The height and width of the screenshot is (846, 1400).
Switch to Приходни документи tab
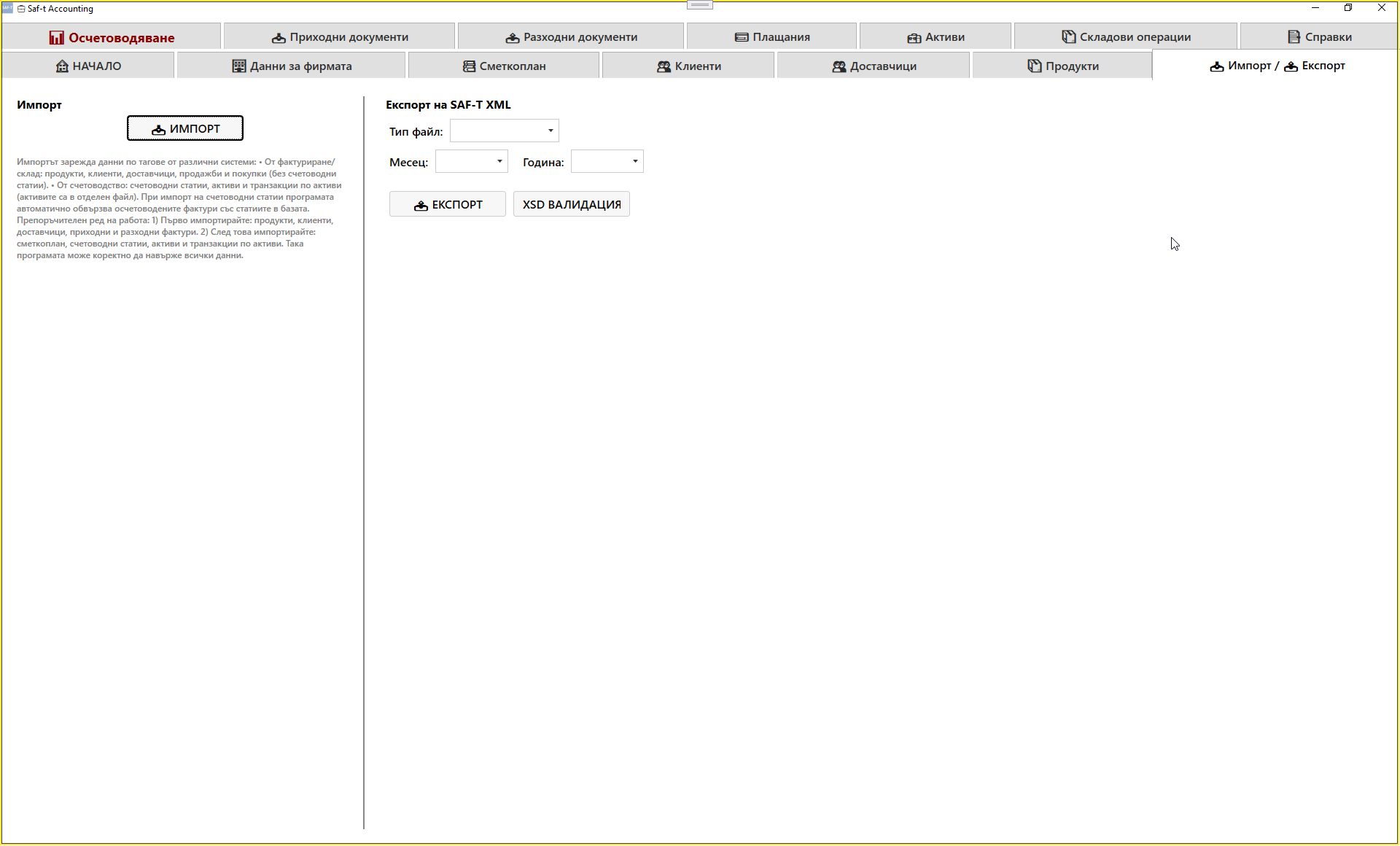click(x=339, y=36)
